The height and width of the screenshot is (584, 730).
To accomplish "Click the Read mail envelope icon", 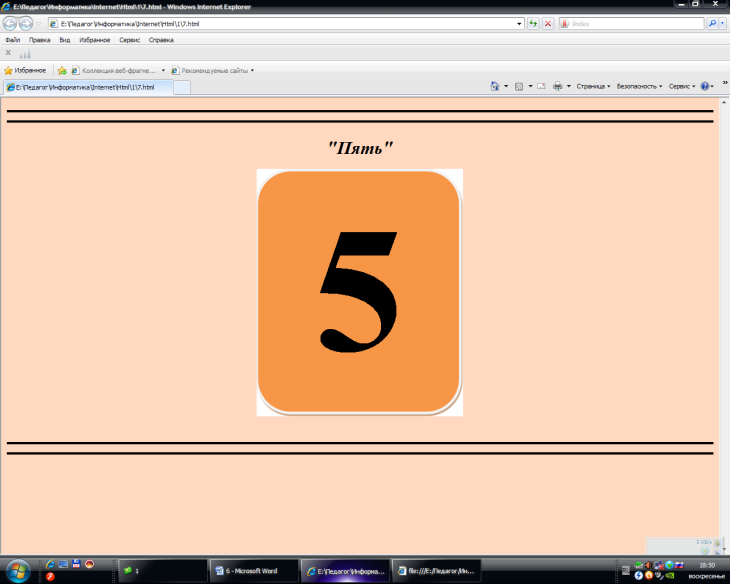I will 541,86.
